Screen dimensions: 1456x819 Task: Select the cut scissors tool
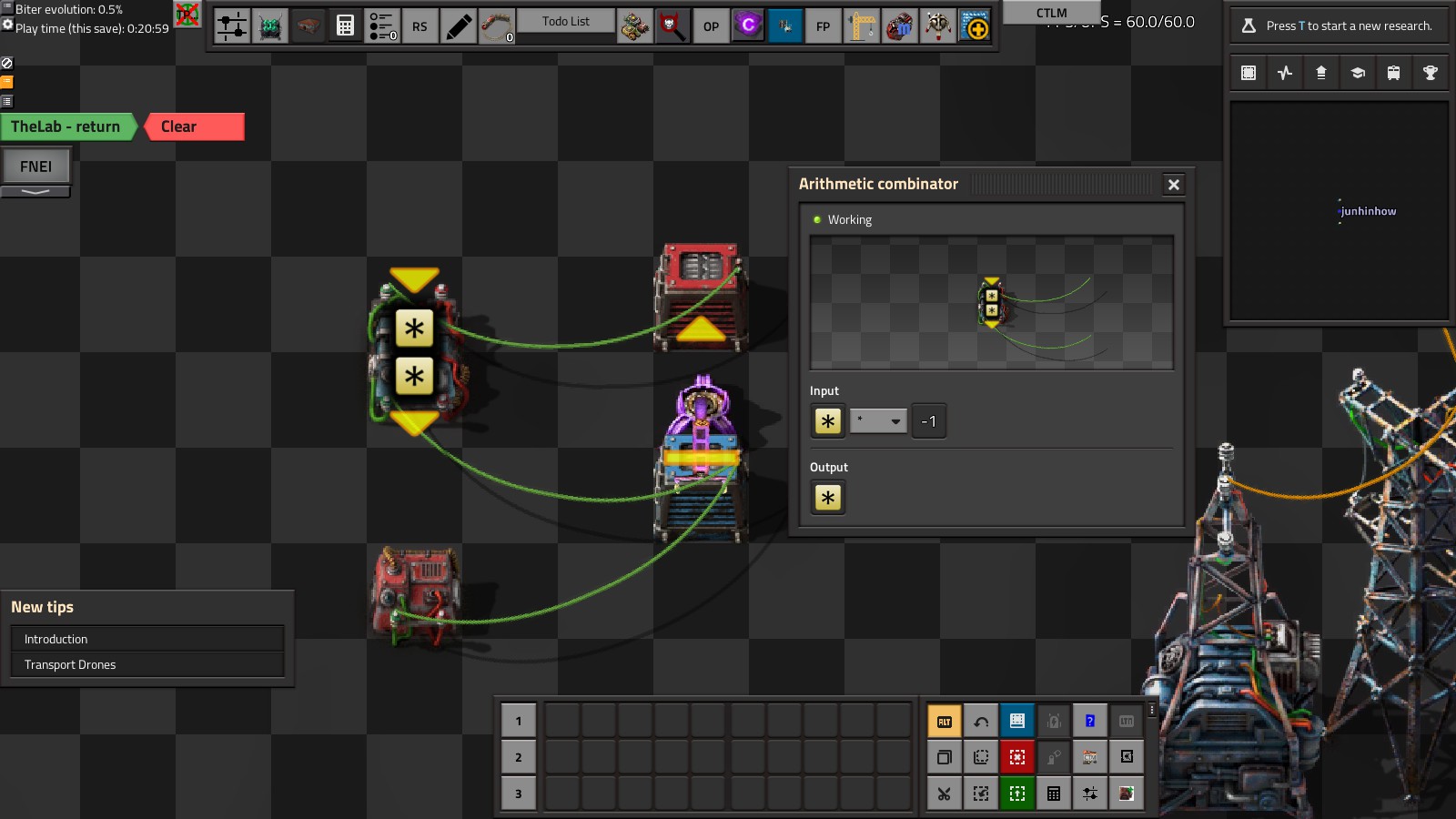click(945, 794)
